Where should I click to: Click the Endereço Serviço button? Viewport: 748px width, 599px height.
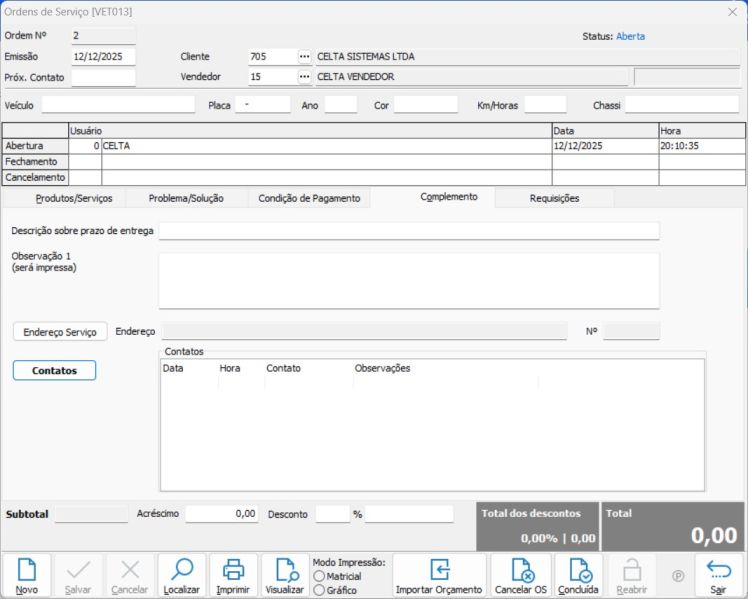pyautogui.click(x=60, y=331)
